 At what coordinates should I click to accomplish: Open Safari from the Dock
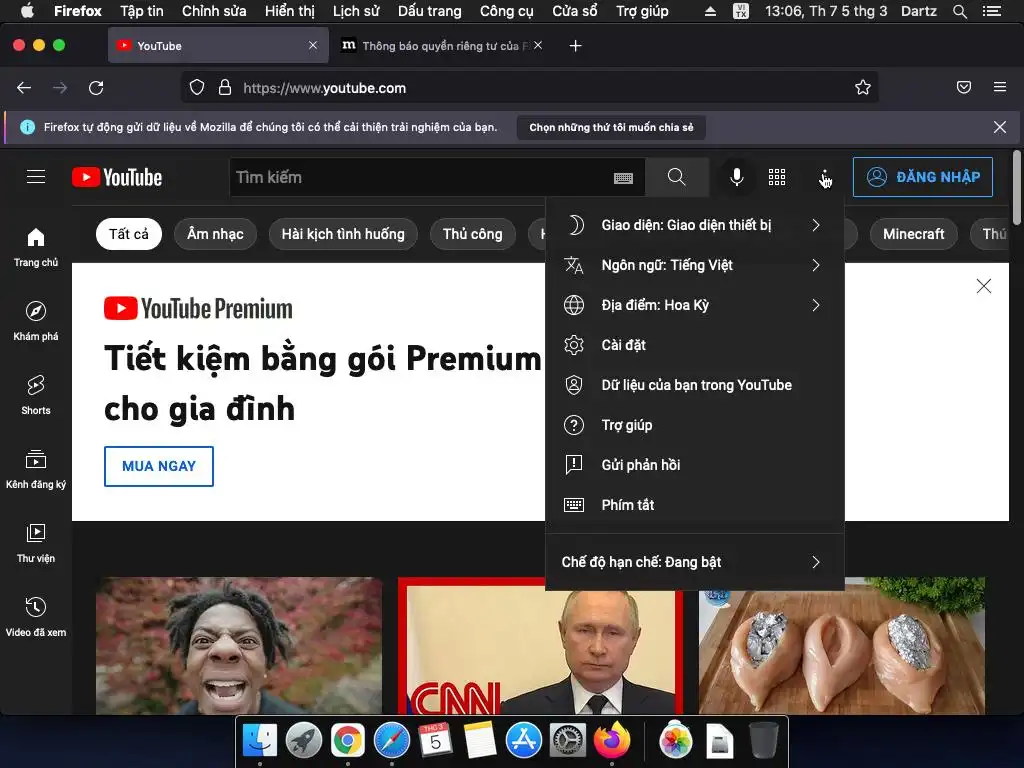[392, 741]
